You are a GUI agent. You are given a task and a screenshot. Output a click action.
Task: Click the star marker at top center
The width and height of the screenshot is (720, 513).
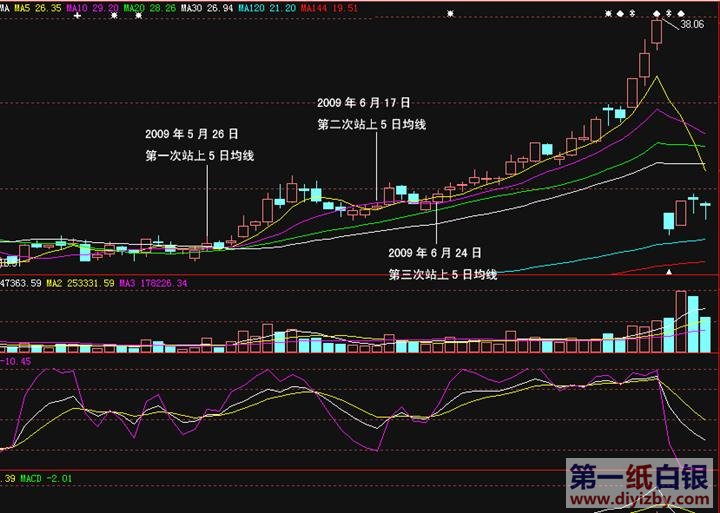coord(450,13)
